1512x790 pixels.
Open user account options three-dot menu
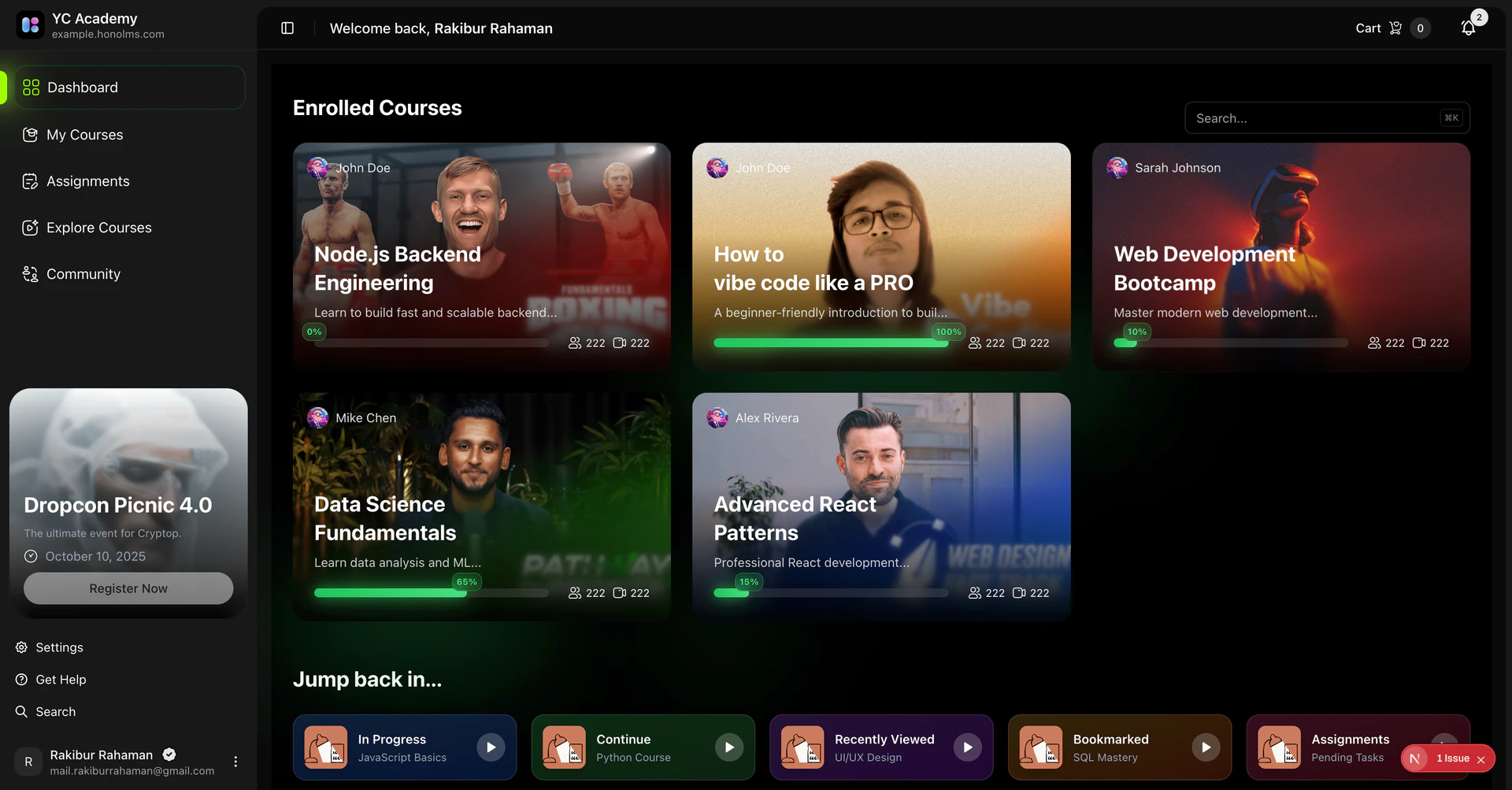click(x=235, y=762)
